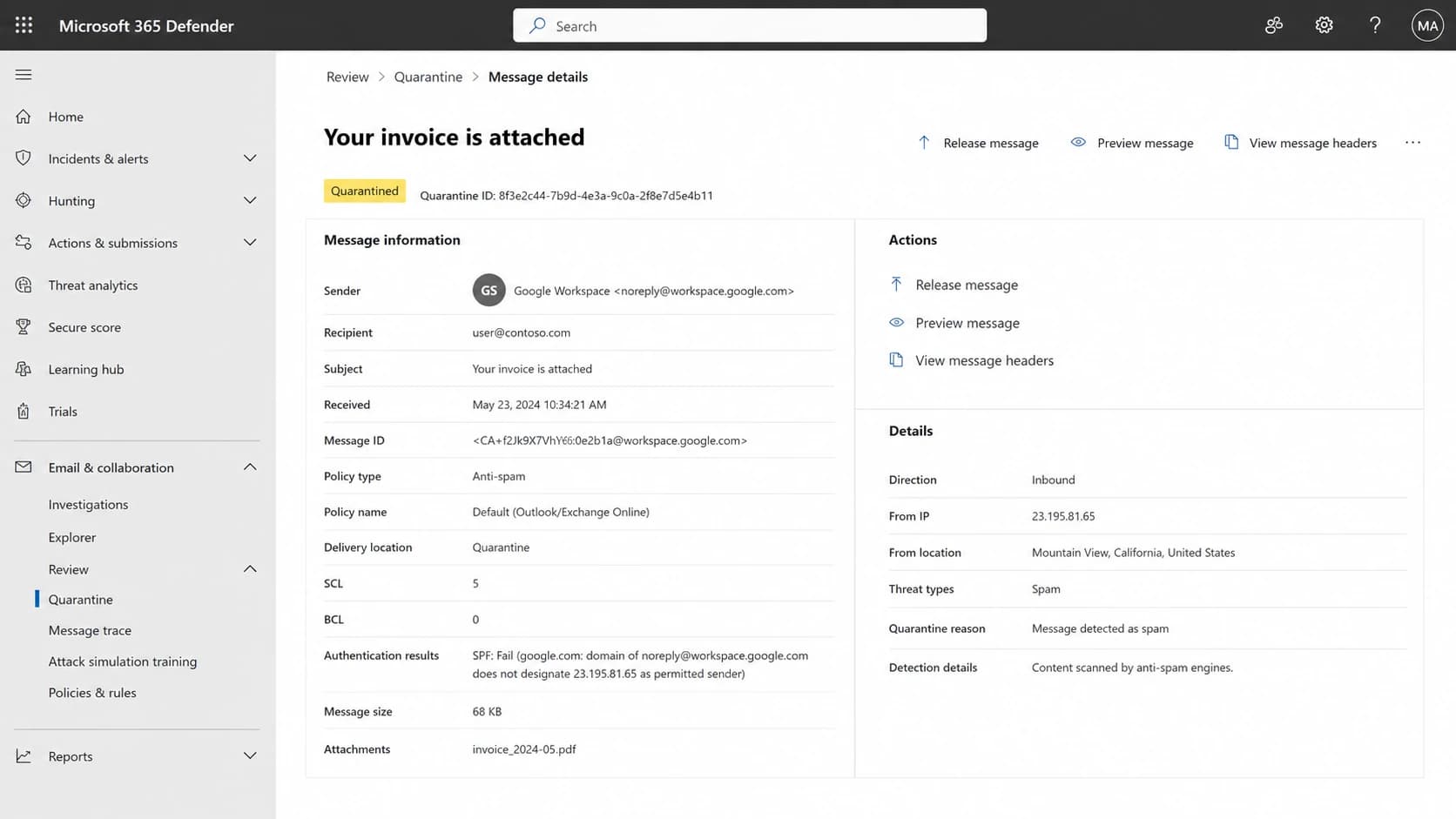
Task: Open Trials in the sidebar
Action: [63, 411]
